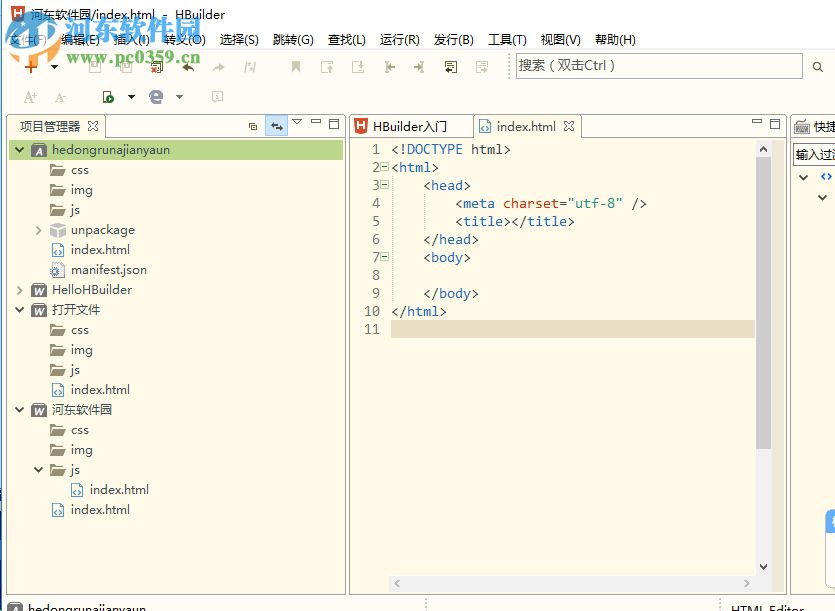The image size is (835, 611).
Task: Click the decrease font size icon
Action: (60, 97)
